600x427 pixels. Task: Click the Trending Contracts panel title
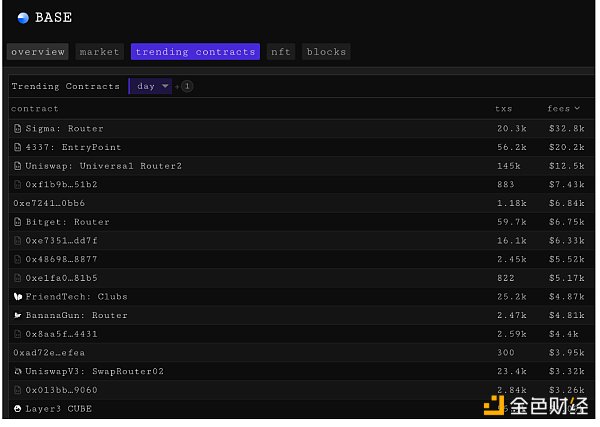[65, 86]
